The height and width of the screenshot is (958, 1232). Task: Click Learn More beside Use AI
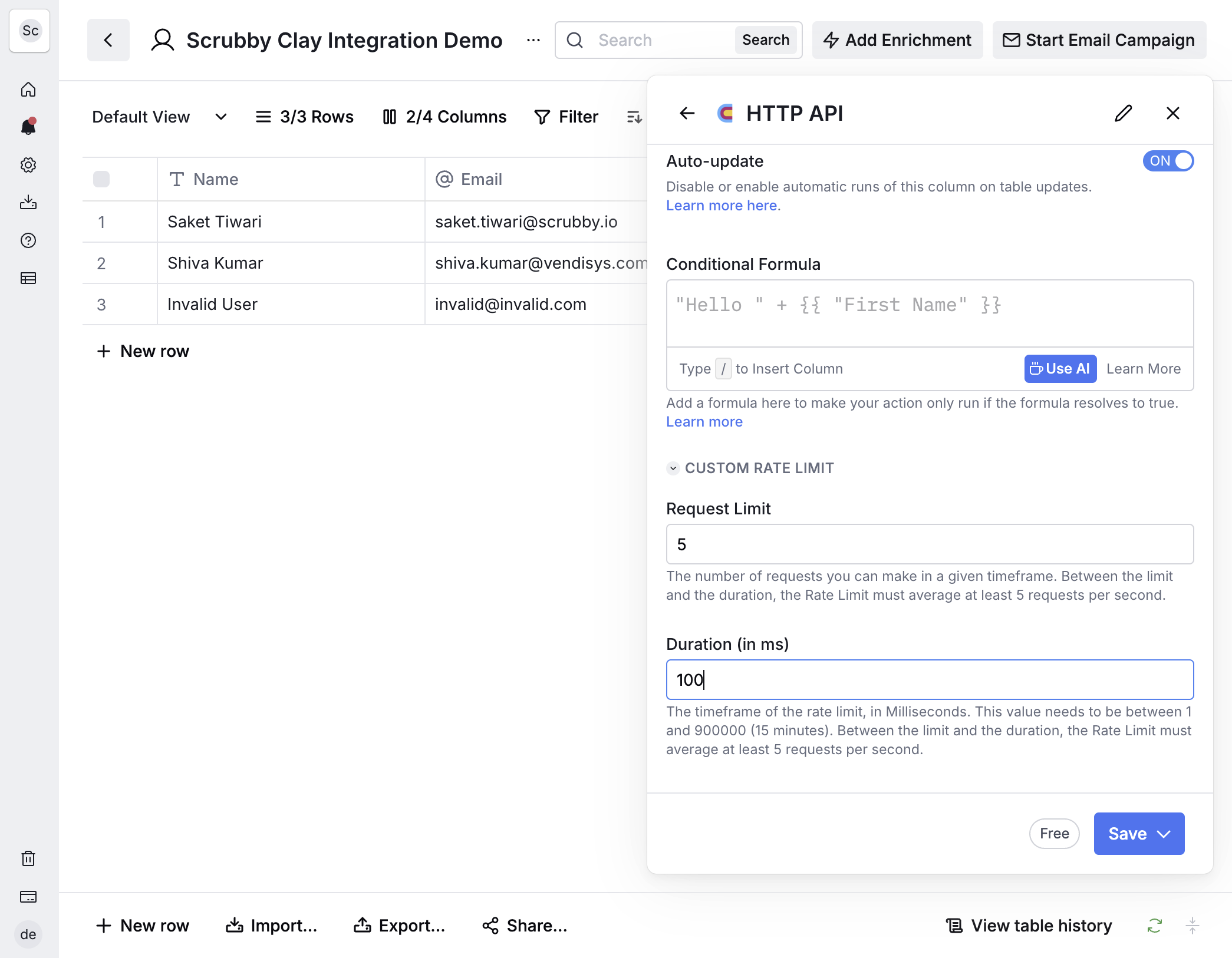1144,369
